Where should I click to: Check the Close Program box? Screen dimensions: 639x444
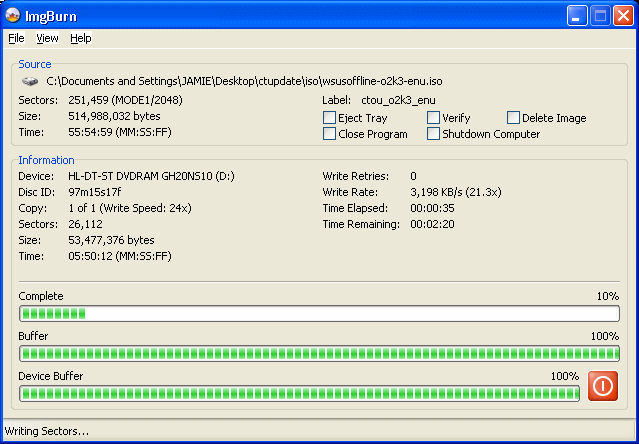coord(329,134)
